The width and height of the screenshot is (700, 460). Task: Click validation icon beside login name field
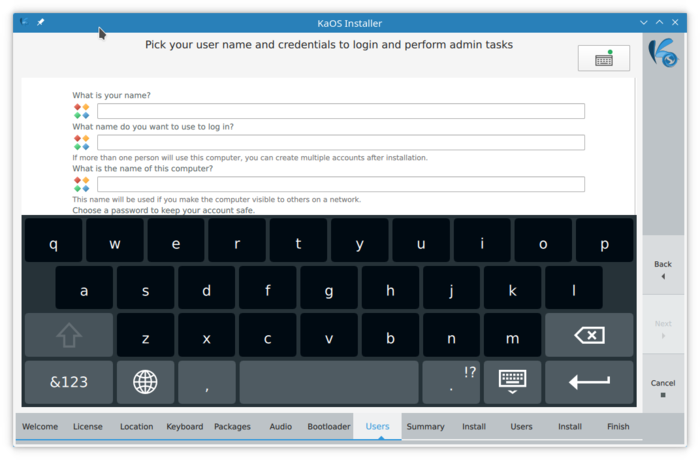[x=82, y=142]
